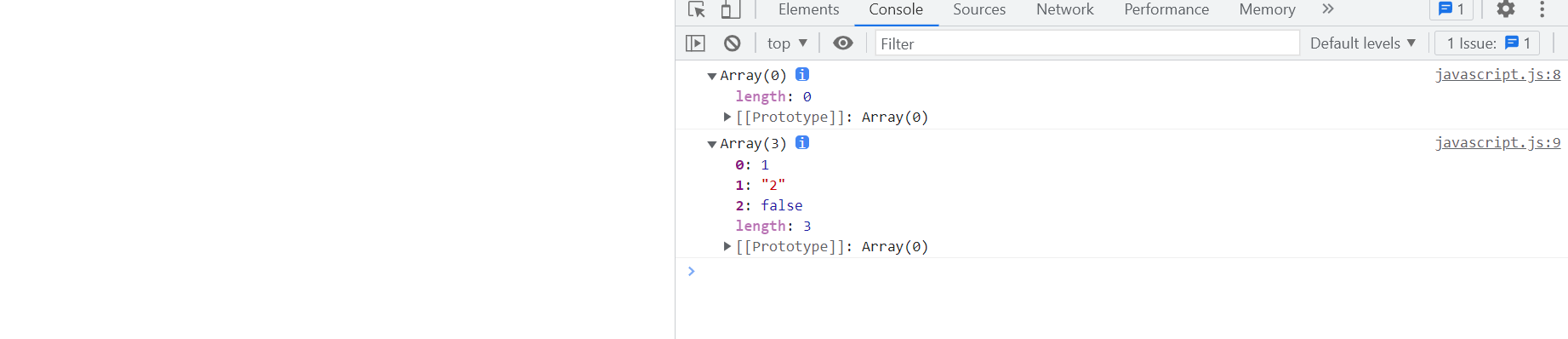Toggle the live expression eye icon
This screenshot has height=339, width=1568.
[x=843, y=43]
